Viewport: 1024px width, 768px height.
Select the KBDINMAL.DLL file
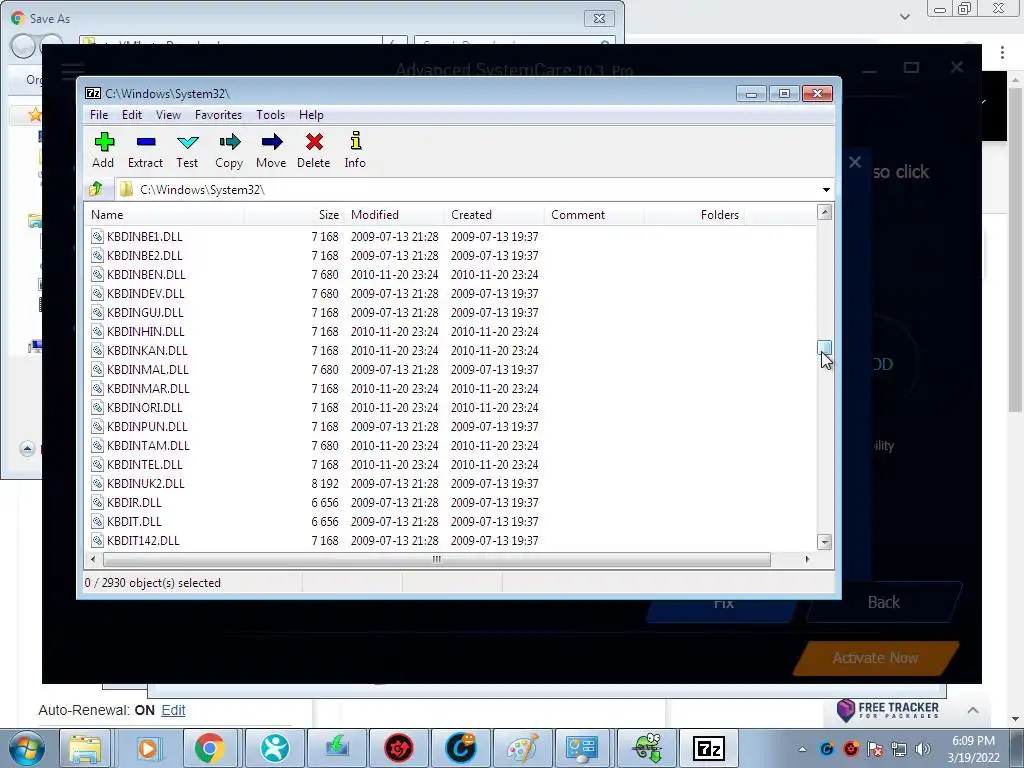point(148,369)
